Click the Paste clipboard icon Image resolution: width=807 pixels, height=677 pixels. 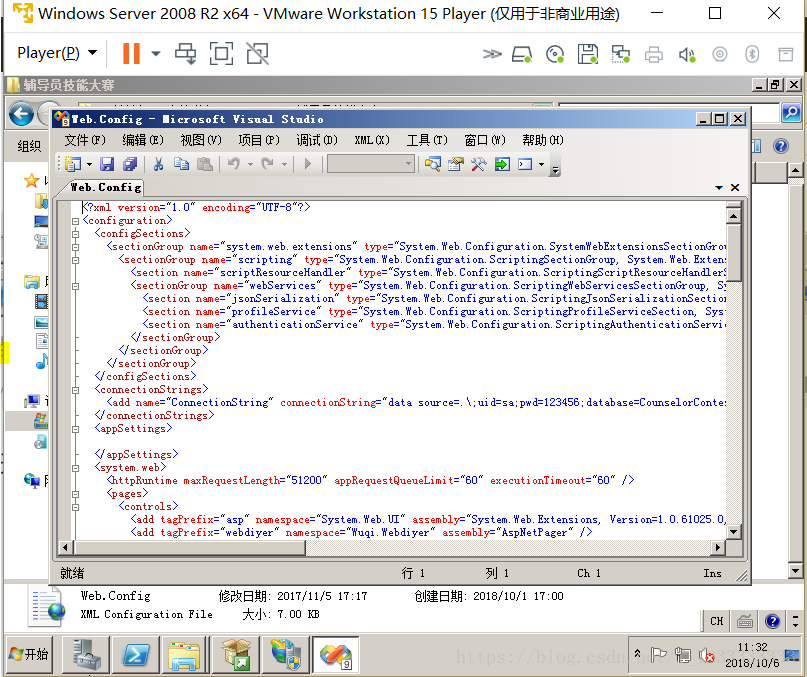pos(205,164)
